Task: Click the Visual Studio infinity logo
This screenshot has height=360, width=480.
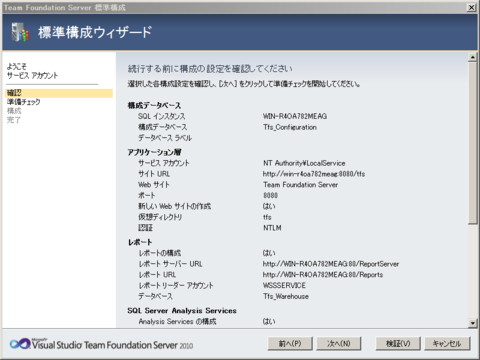Action: [x=20, y=344]
